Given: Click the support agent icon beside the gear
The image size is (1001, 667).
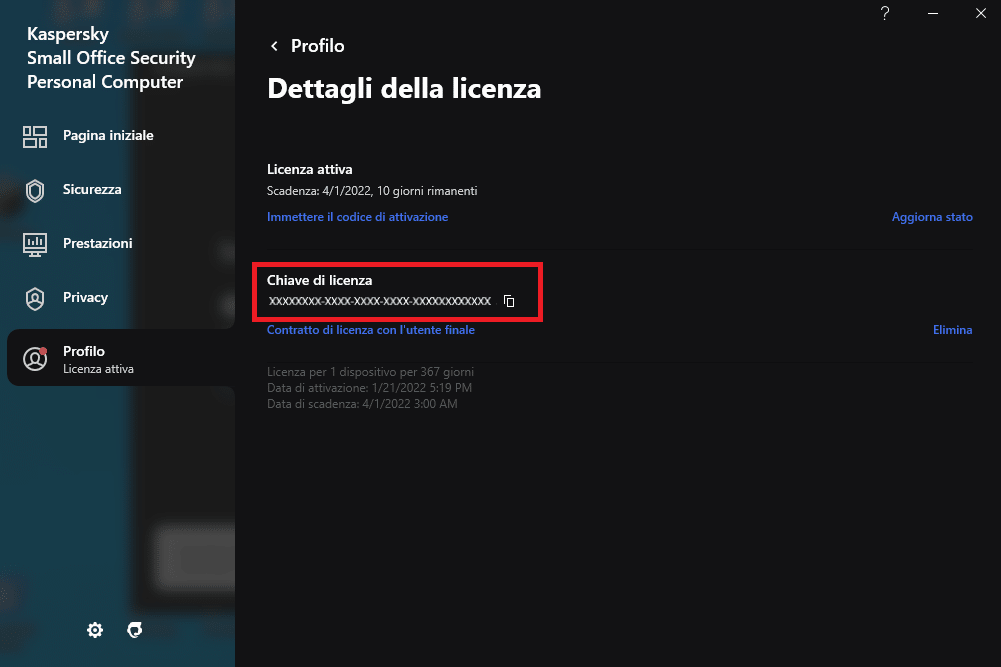Looking at the screenshot, I should [135, 630].
